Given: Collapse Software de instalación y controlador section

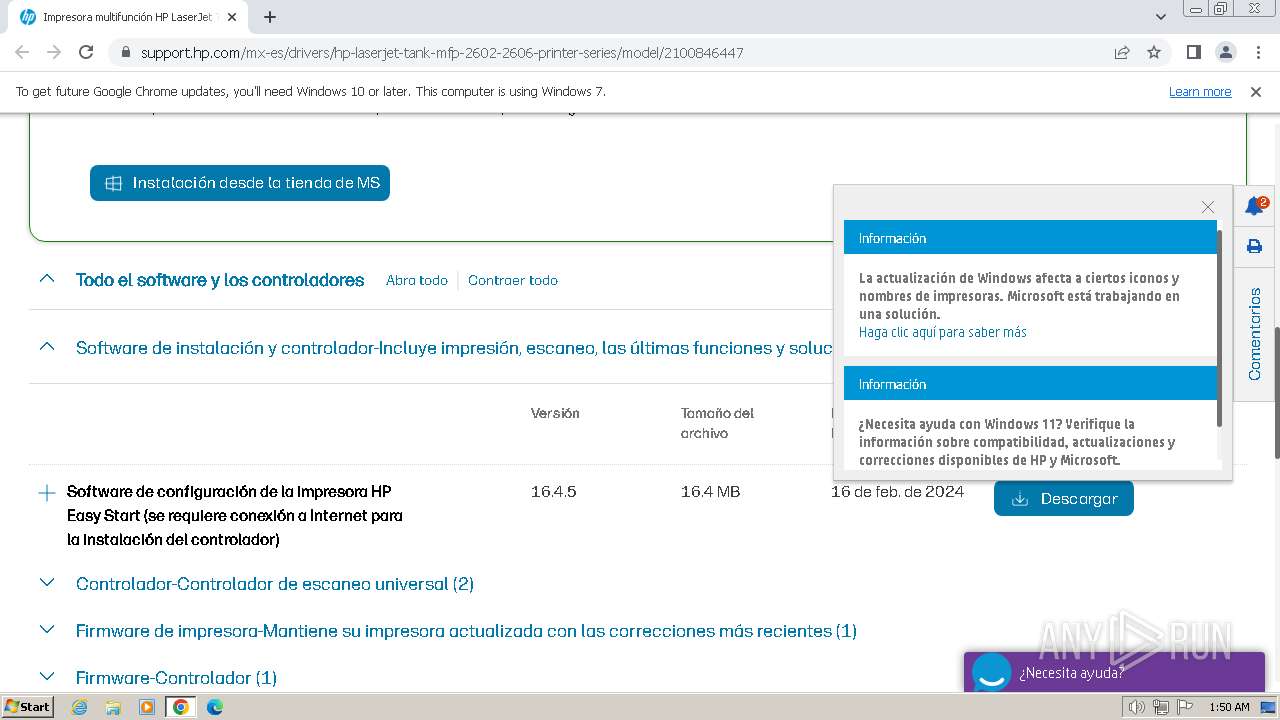Looking at the screenshot, I should pos(47,347).
